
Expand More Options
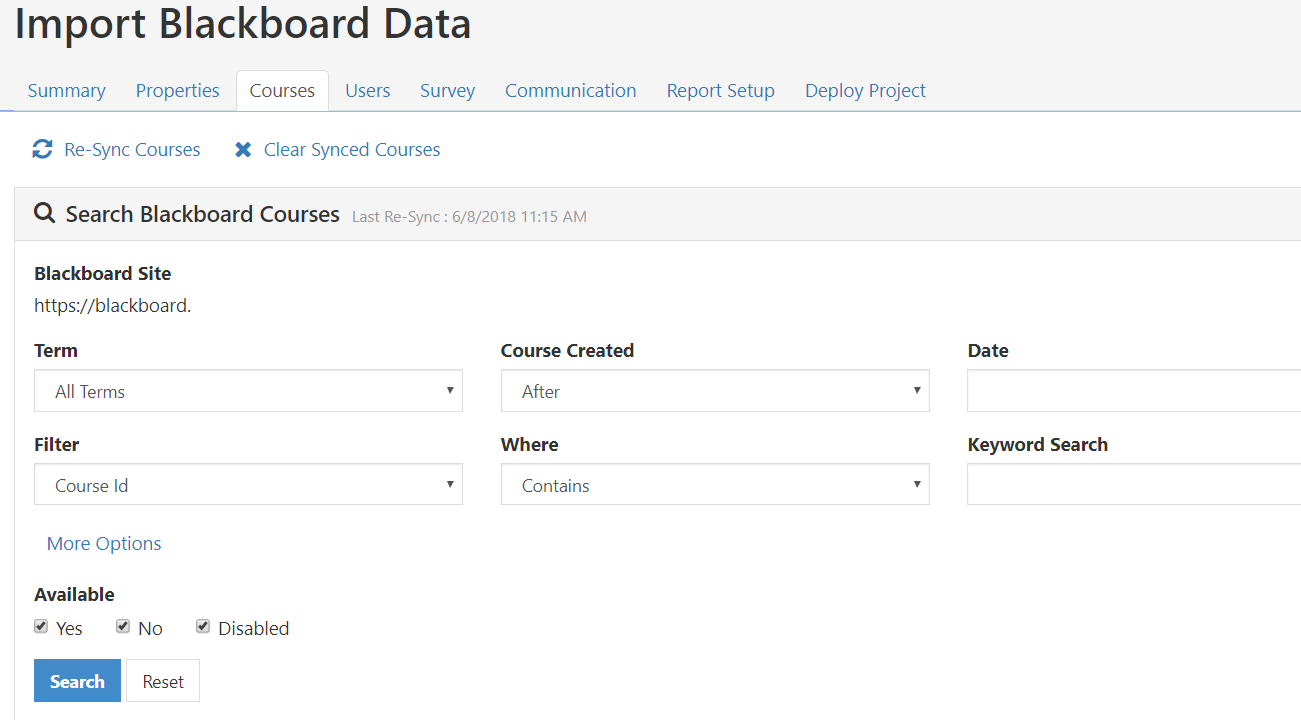point(104,544)
